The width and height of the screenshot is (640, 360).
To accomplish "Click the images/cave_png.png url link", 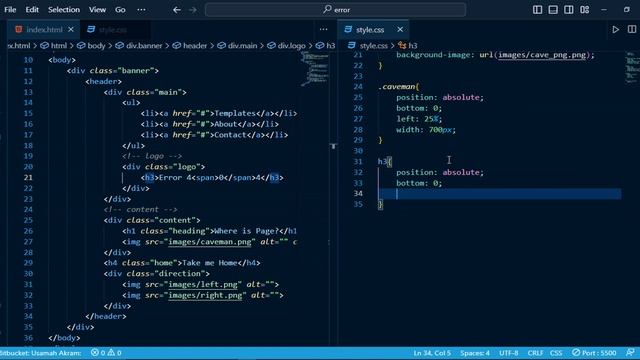I will pyautogui.click(x=542, y=55).
